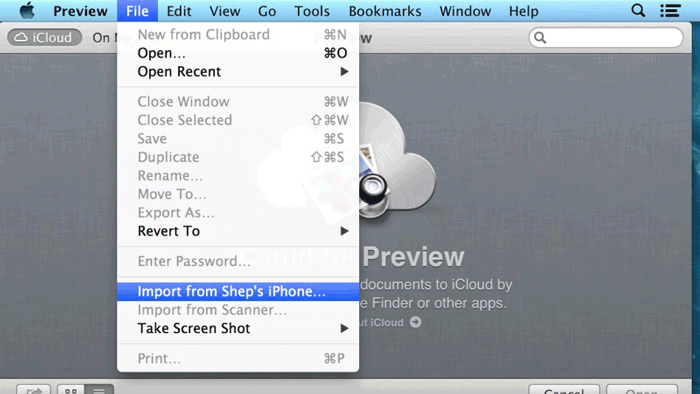Screen dimensions: 700x394
Task: Open Spotlight search magnifier in menu bar
Action: pos(638,10)
